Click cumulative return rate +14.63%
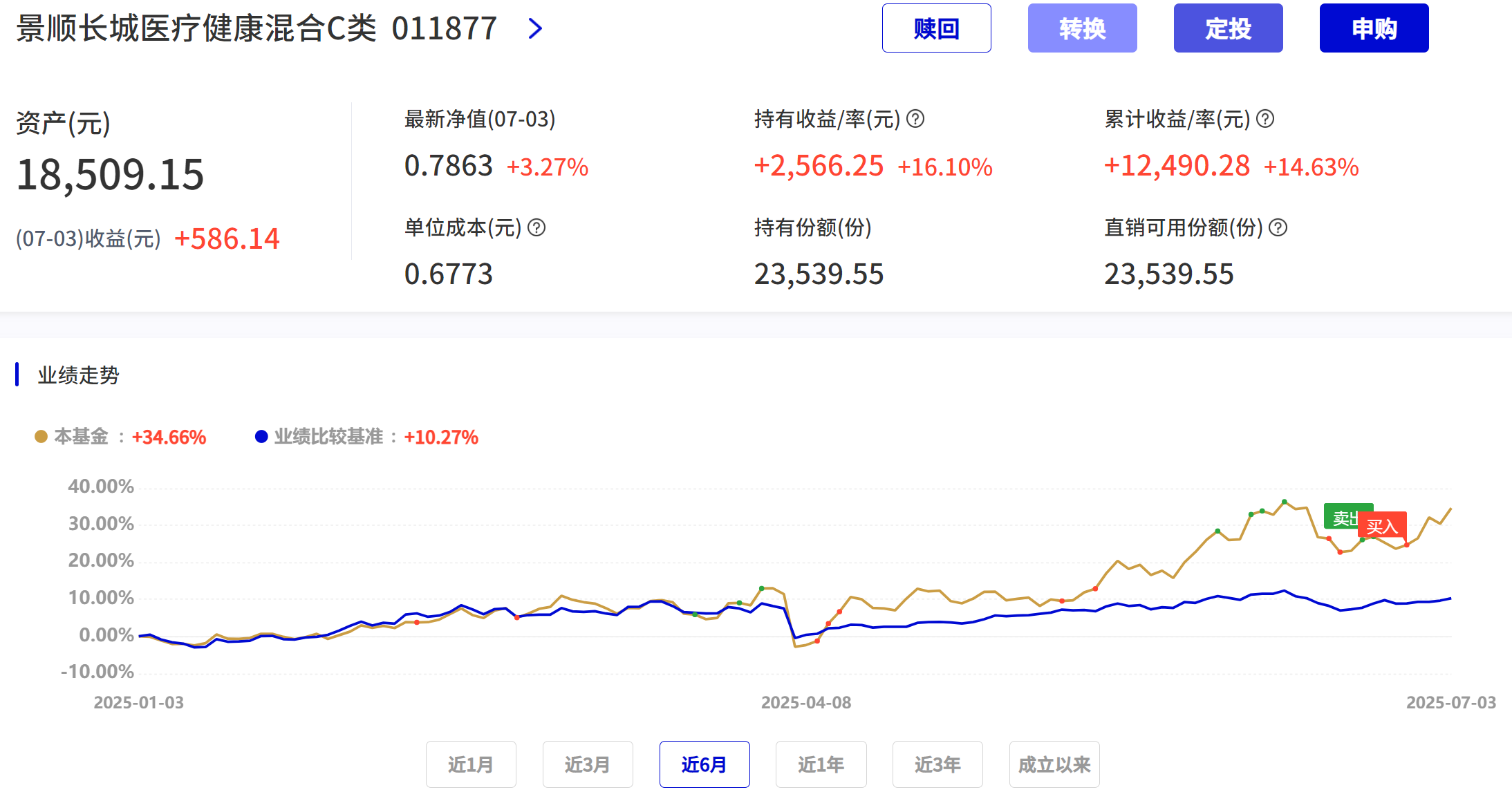The width and height of the screenshot is (1512, 810). click(1312, 167)
